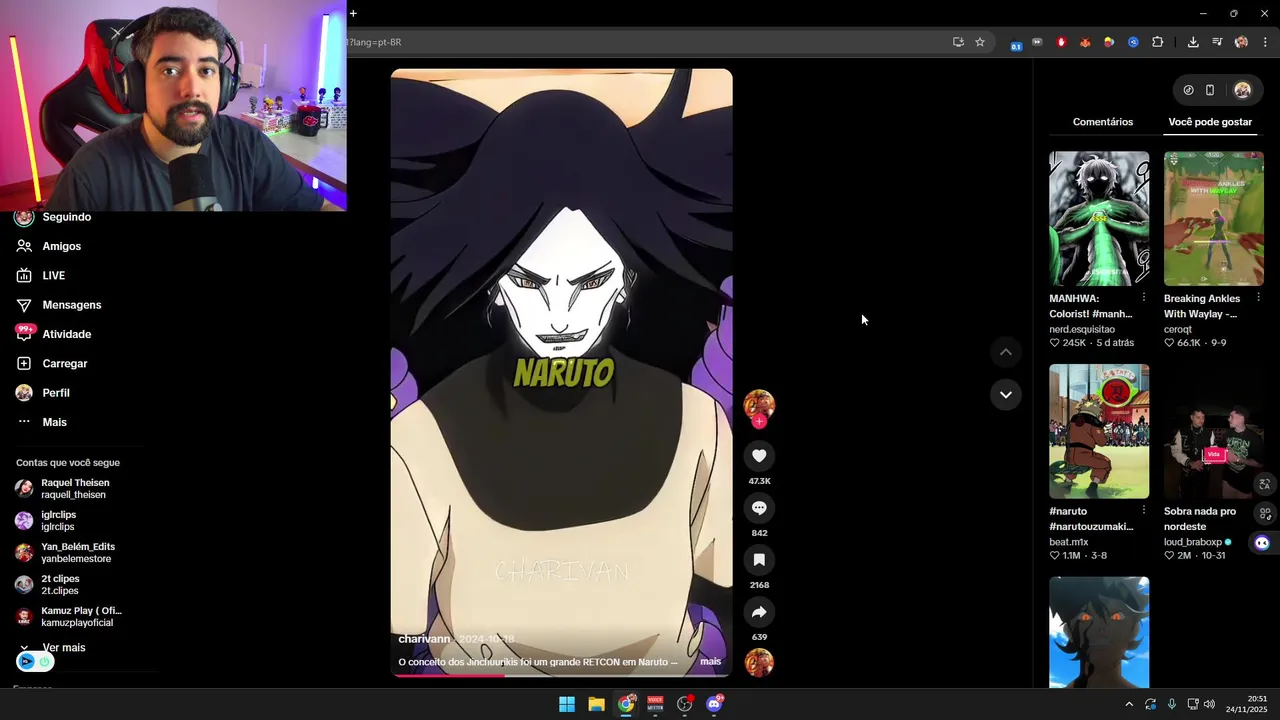The image size is (1280, 720).
Task: Switch to the Comentários tab
Action: pyautogui.click(x=1103, y=122)
